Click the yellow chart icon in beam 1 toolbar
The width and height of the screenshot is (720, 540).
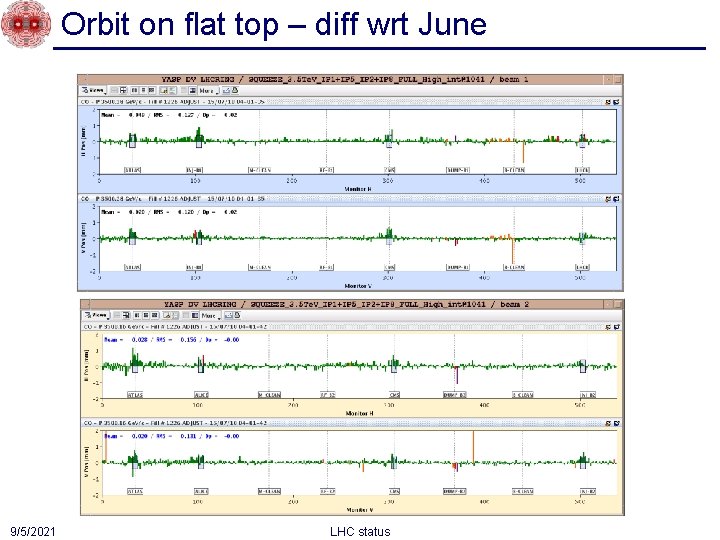163,90
